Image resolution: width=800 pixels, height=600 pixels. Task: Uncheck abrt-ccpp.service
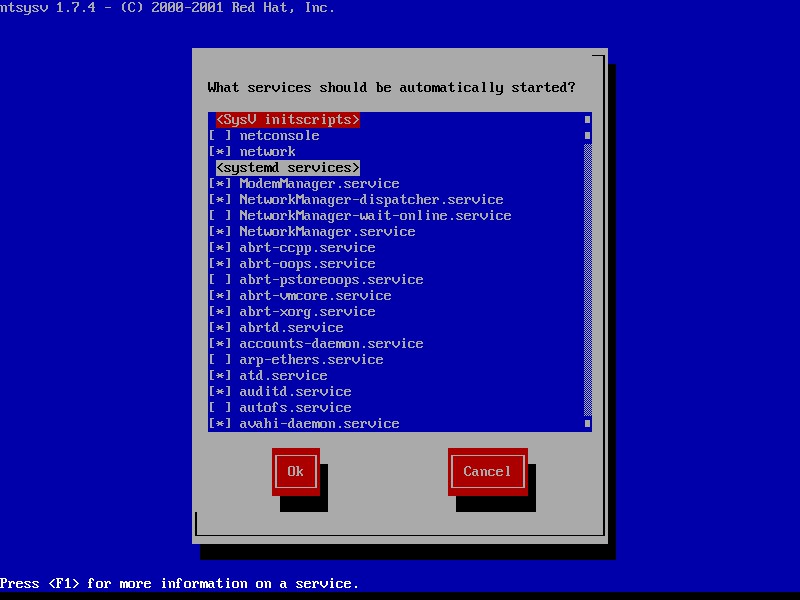point(220,247)
